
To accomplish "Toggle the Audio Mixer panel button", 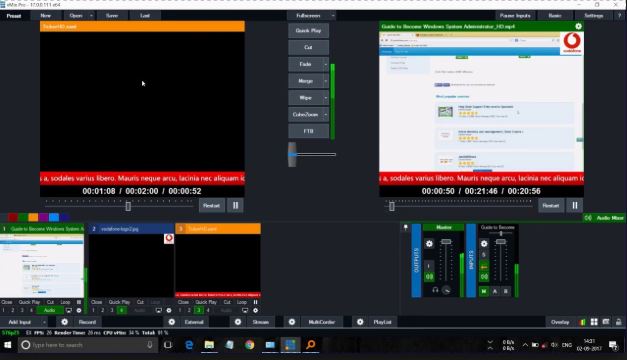I will point(605,218).
